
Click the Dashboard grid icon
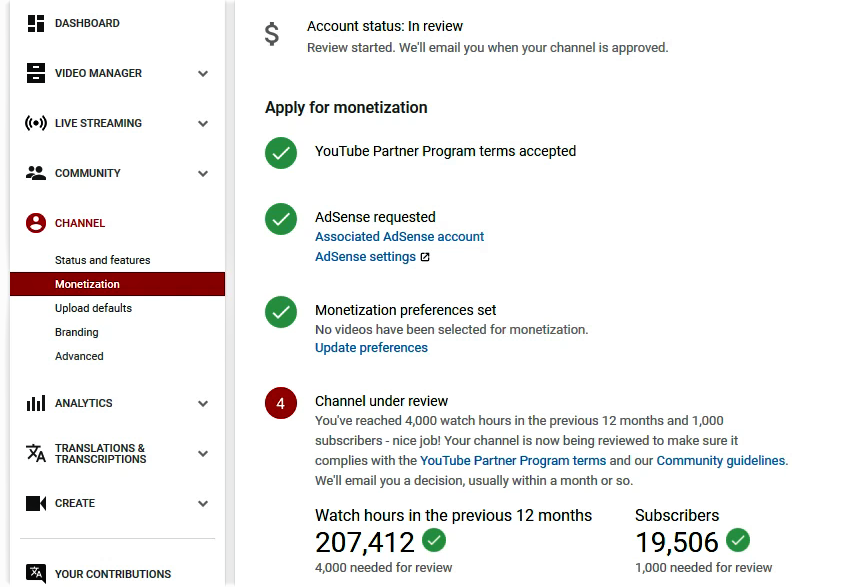(36, 23)
